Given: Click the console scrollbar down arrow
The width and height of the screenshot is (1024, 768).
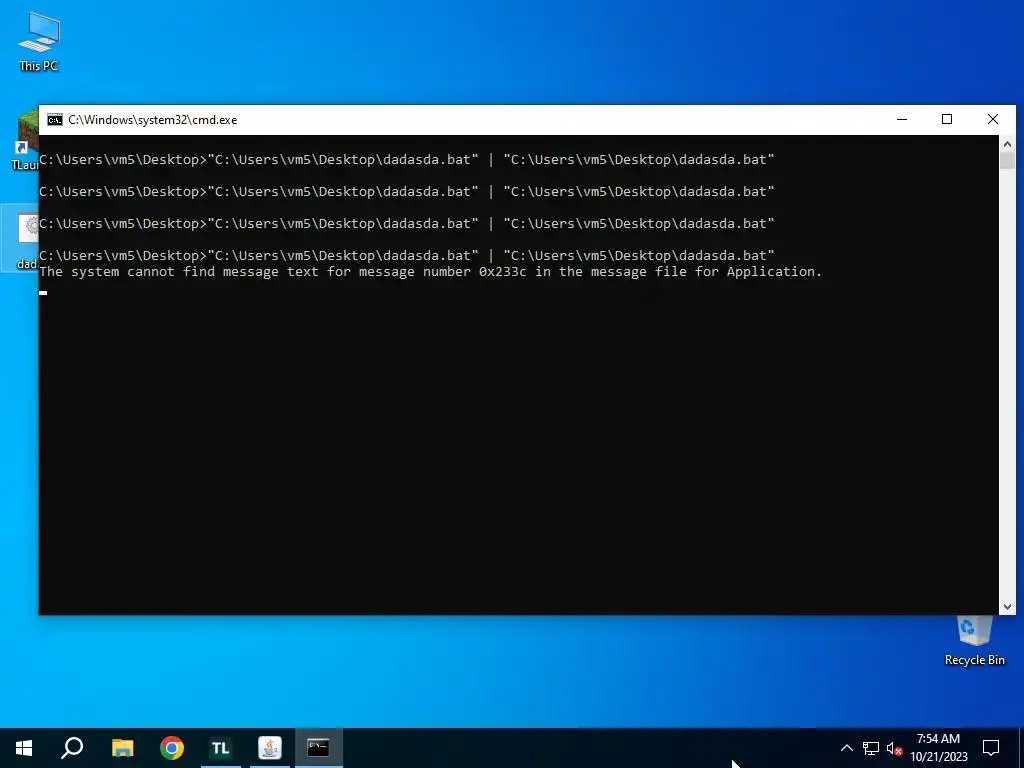Looking at the screenshot, I should 1007,607.
